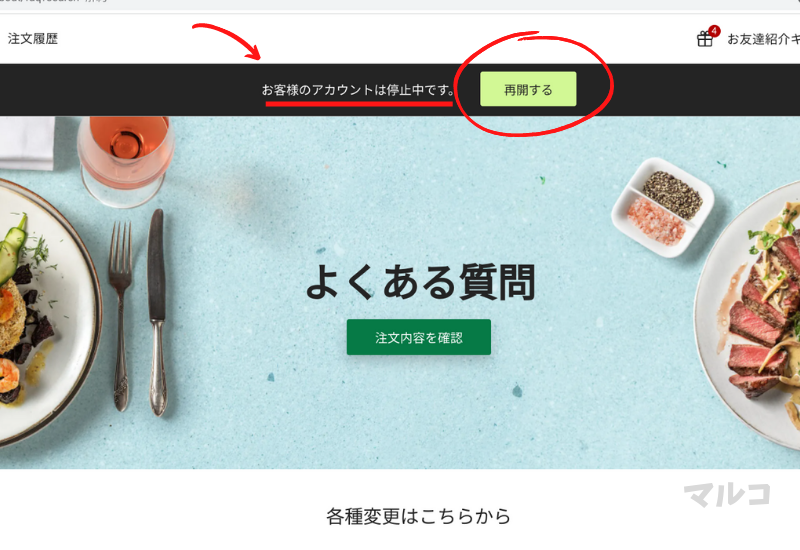Click the black pepper in the dish
This screenshot has width=800, height=550.
[x=672, y=195]
